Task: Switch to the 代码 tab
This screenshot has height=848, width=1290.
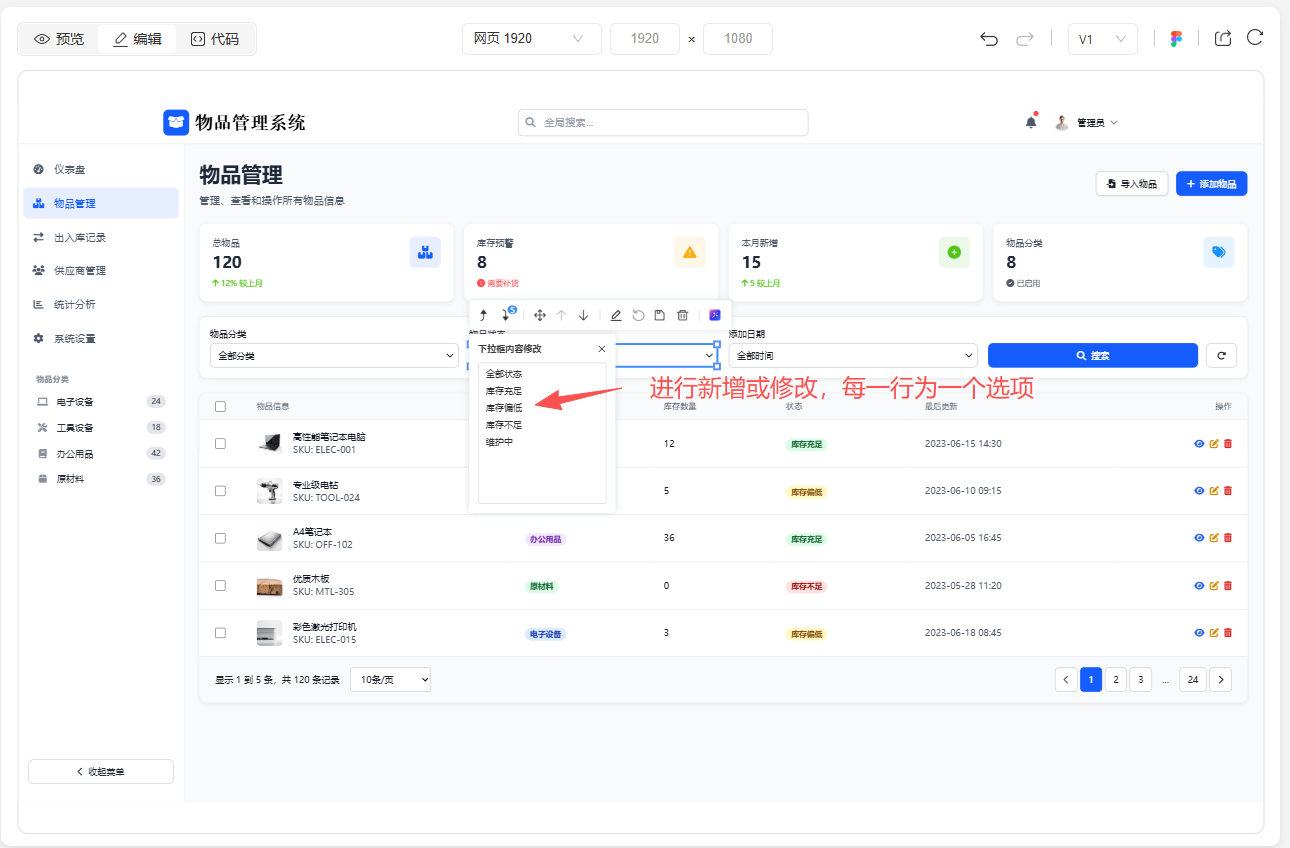Action: coord(215,39)
